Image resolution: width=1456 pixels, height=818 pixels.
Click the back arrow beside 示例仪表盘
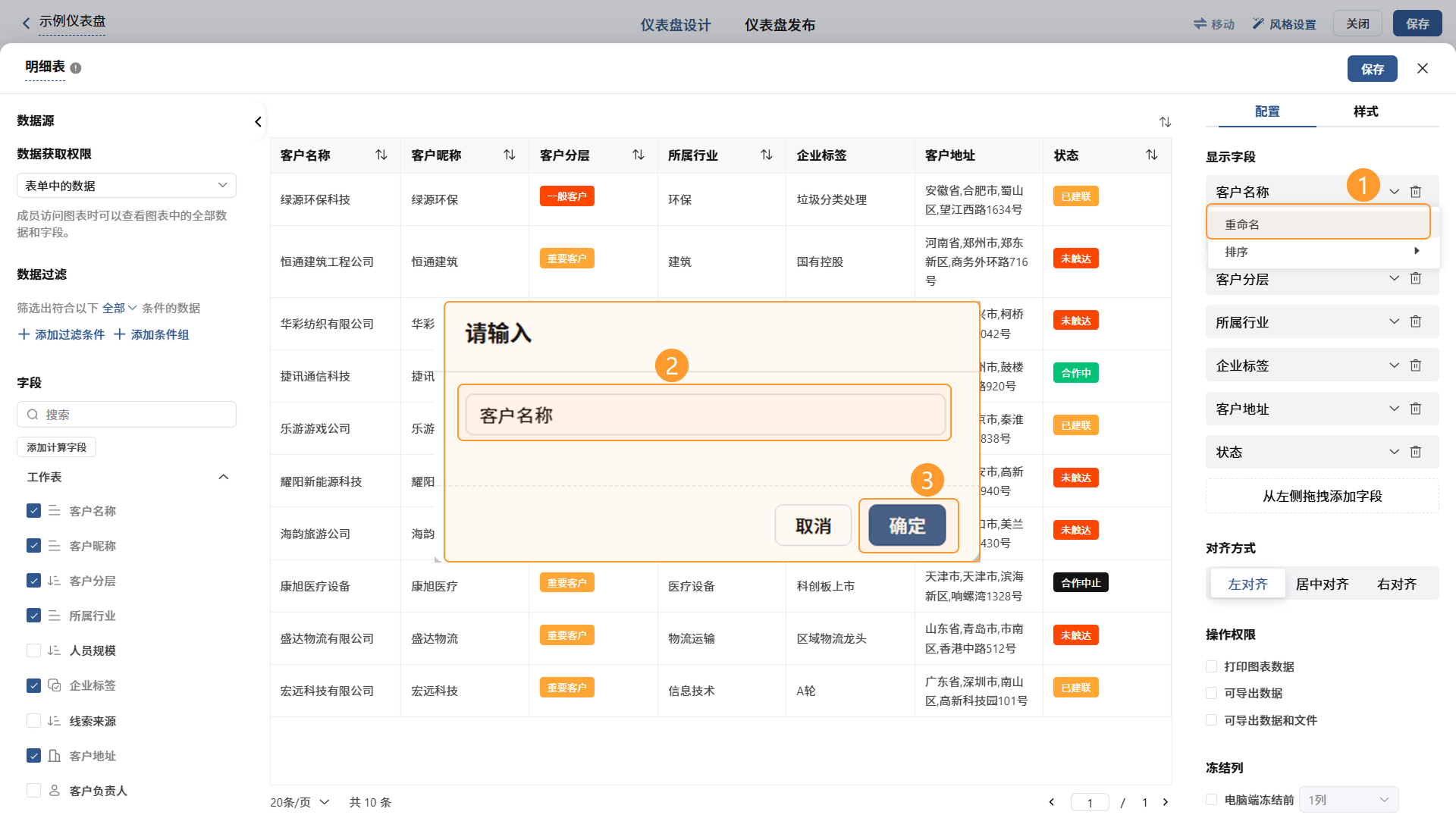coord(27,24)
